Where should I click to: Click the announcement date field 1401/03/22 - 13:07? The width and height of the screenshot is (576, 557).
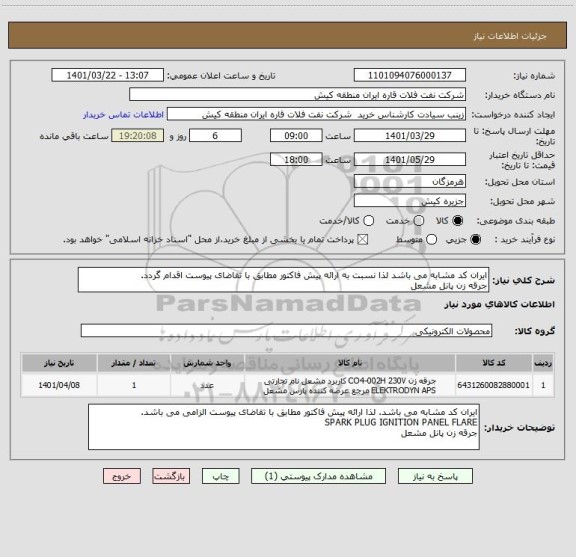tap(108, 75)
